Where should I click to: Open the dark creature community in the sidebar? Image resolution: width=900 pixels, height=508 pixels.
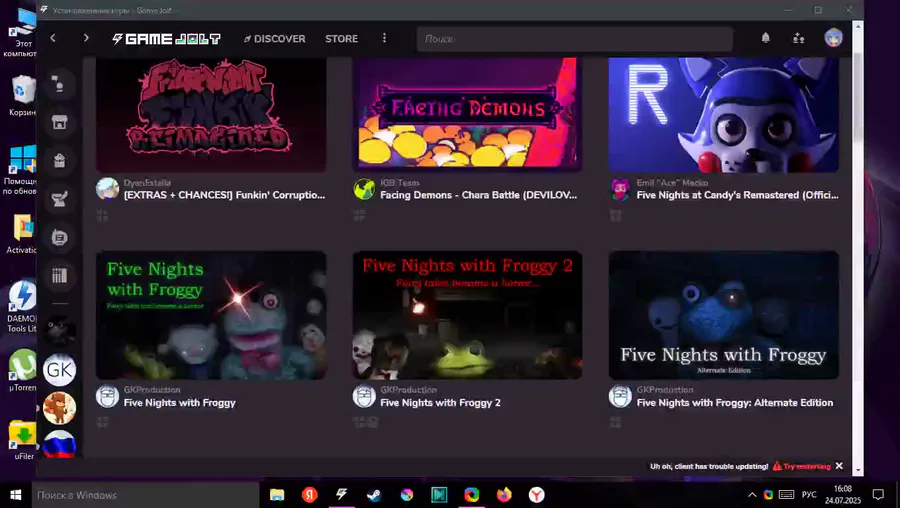(x=59, y=330)
